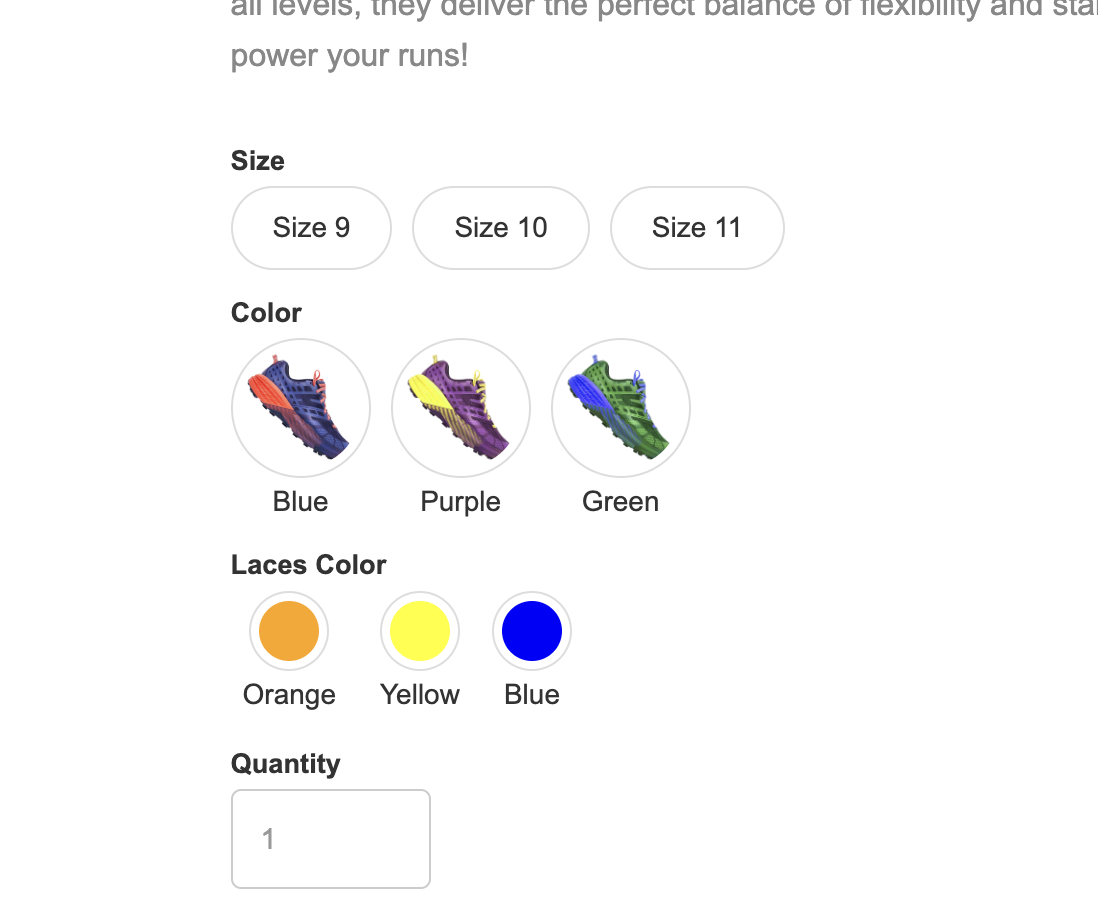Choose the purple shoe image
1098x912 pixels.
coord(461,408)
